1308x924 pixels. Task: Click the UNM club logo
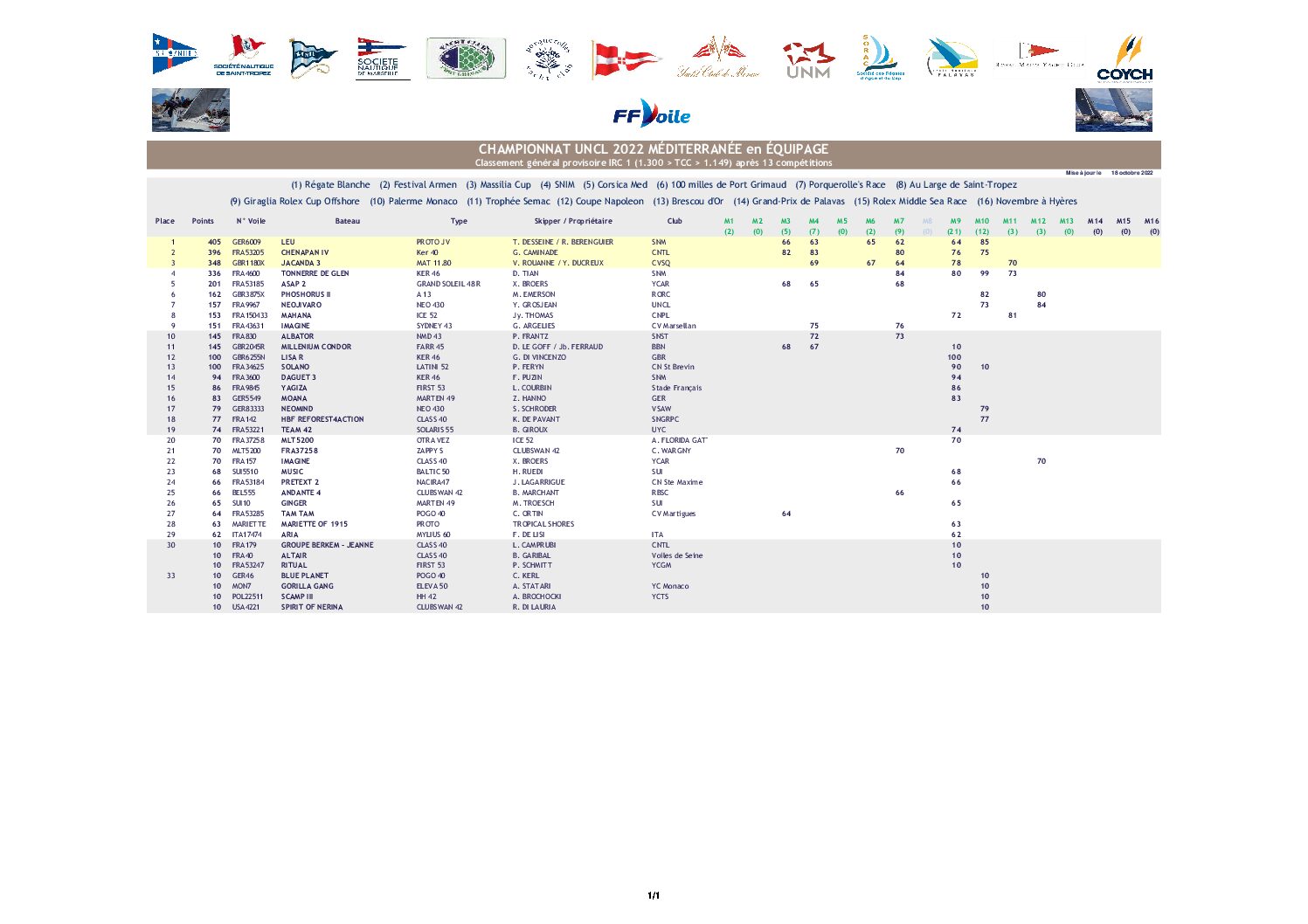(x=808, y=60)
